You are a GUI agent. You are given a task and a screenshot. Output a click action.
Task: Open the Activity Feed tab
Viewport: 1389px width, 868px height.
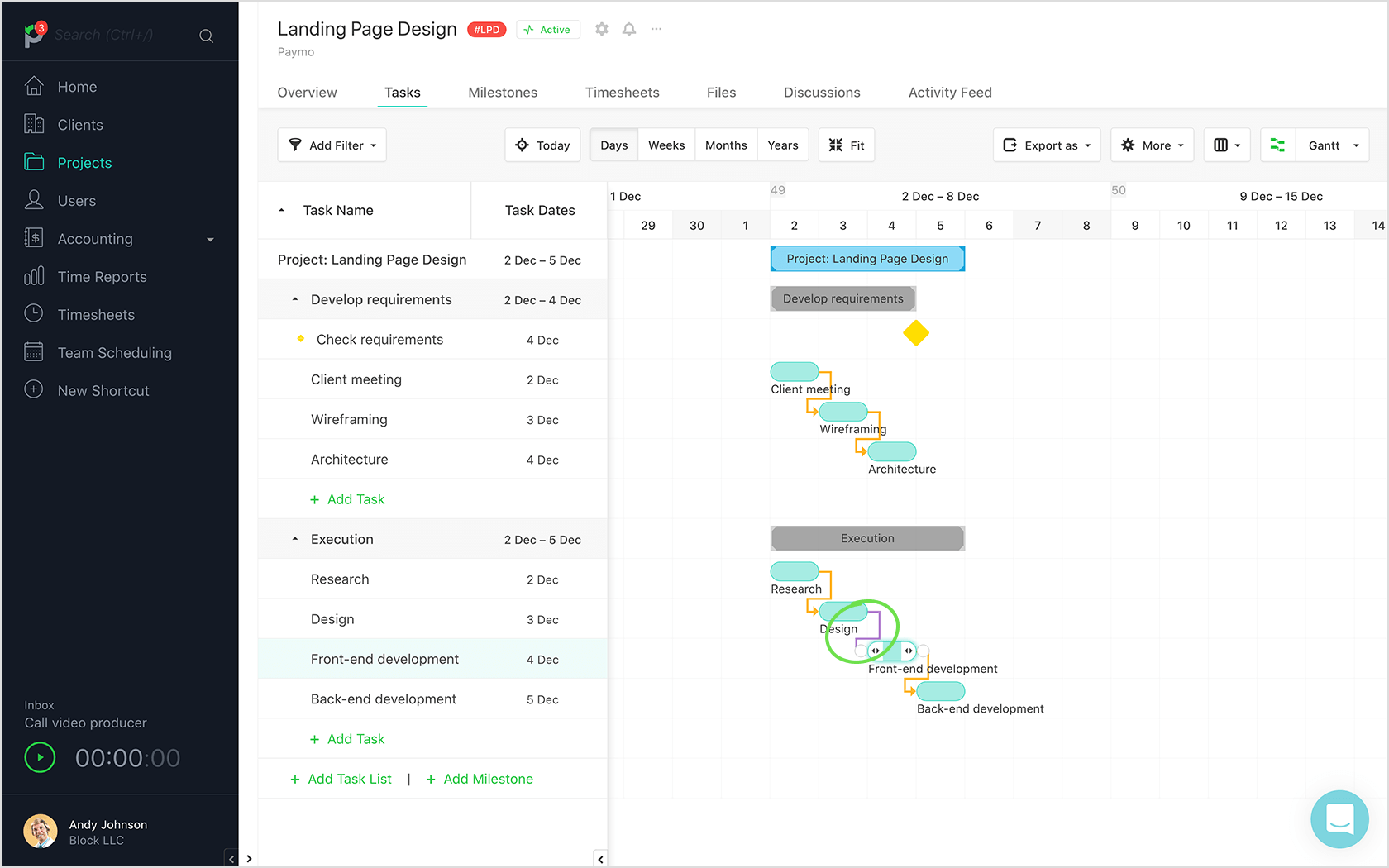pyautogui.click(x=949, y=92)
